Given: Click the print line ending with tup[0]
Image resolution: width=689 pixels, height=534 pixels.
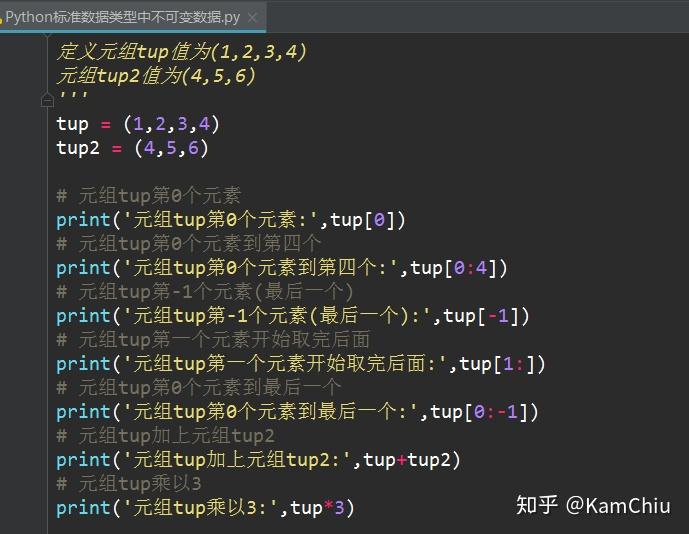Looking at the screenshot, I should 231,220.
